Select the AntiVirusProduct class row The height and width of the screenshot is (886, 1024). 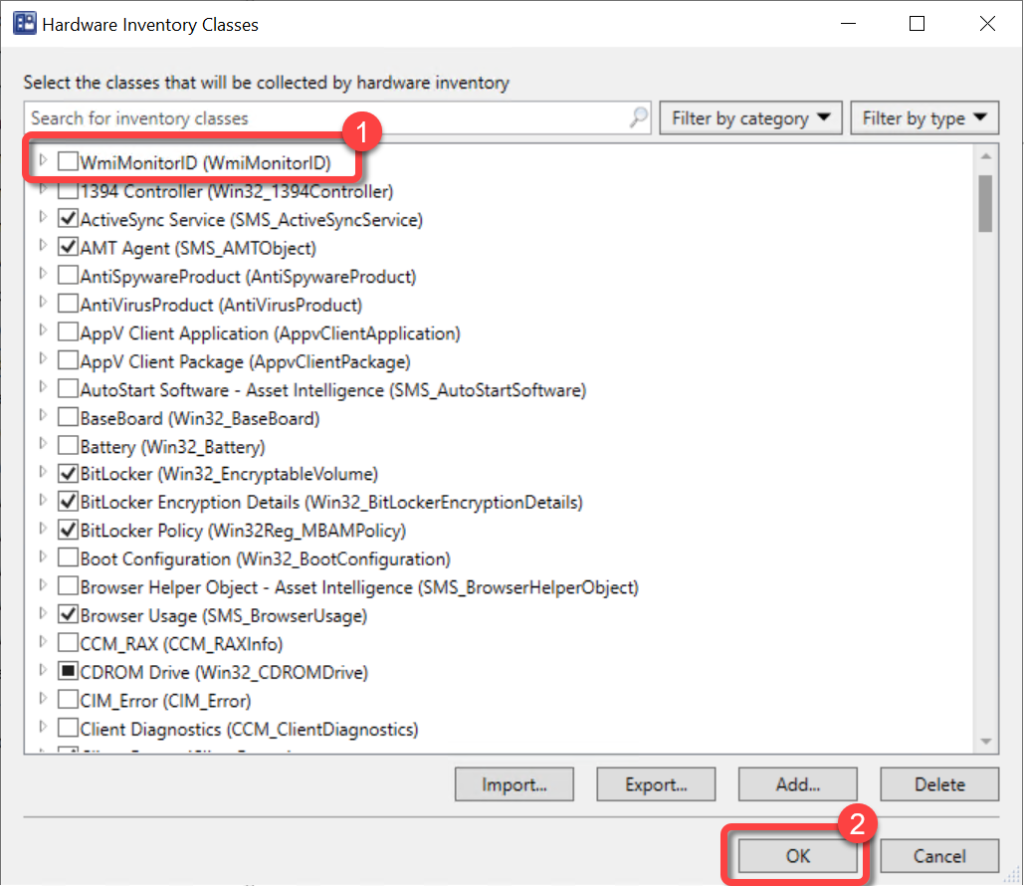[220, 304]
